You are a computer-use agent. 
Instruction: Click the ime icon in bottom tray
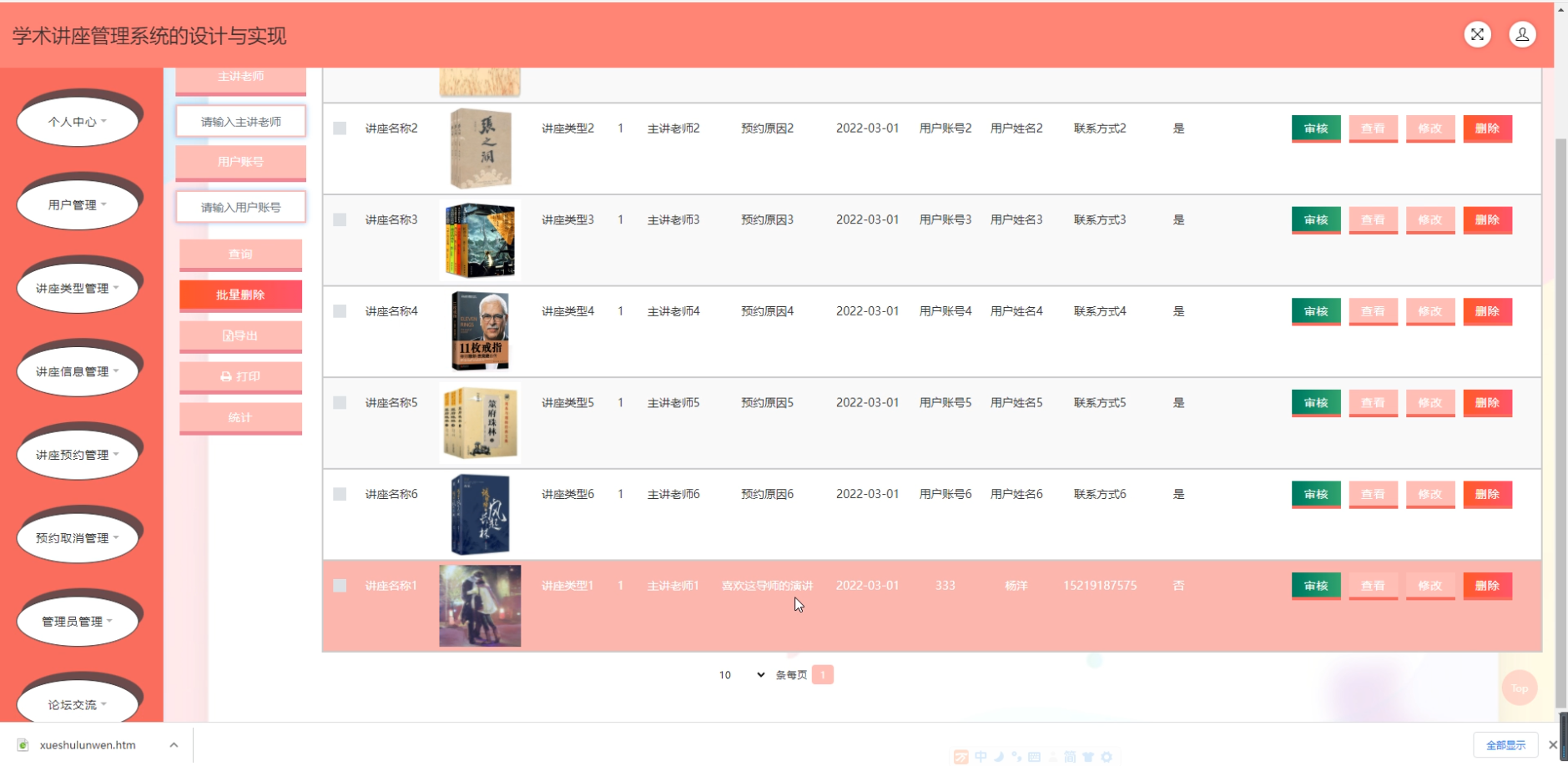pos(961,757)
